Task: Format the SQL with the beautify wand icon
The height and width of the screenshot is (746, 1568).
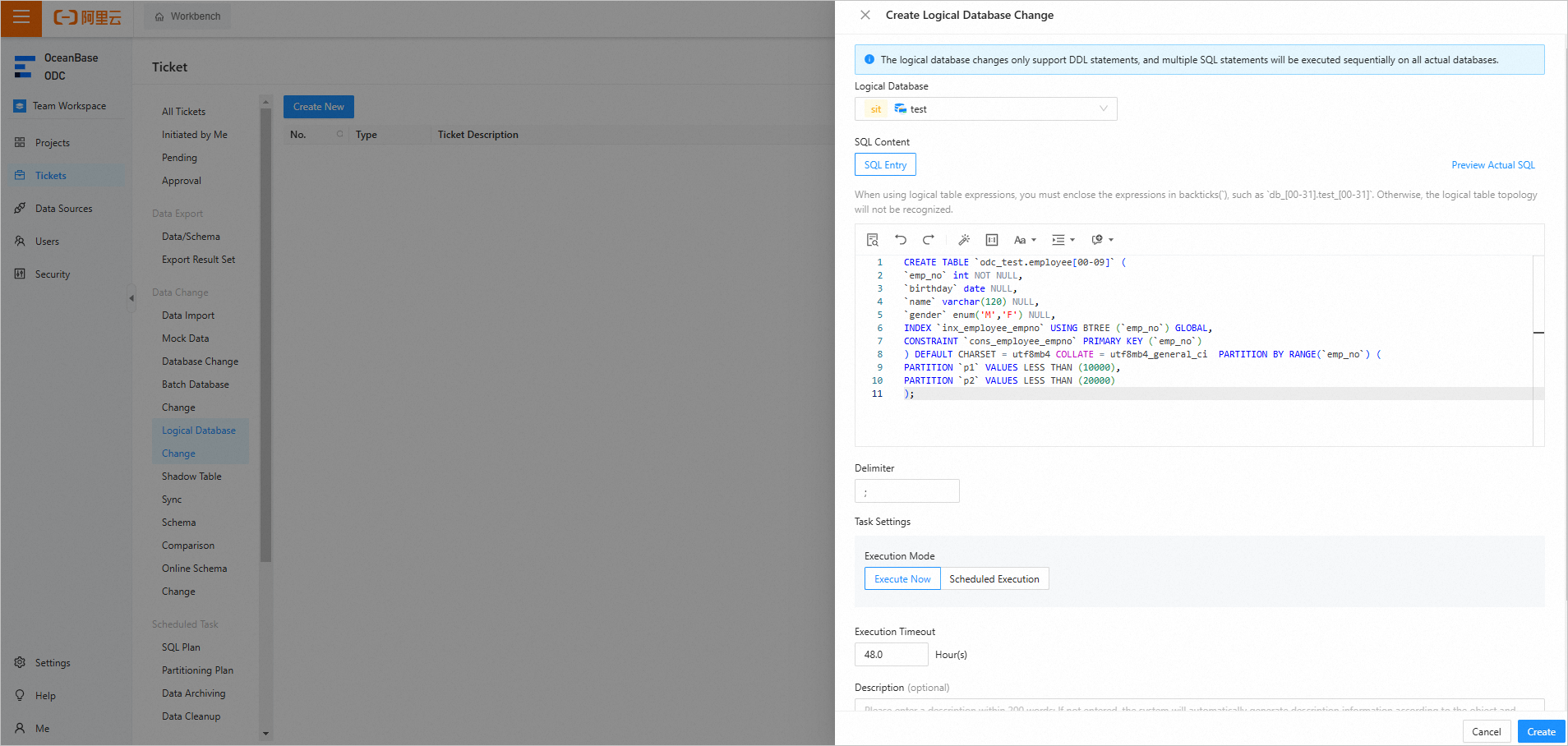Action: (964, 239)
